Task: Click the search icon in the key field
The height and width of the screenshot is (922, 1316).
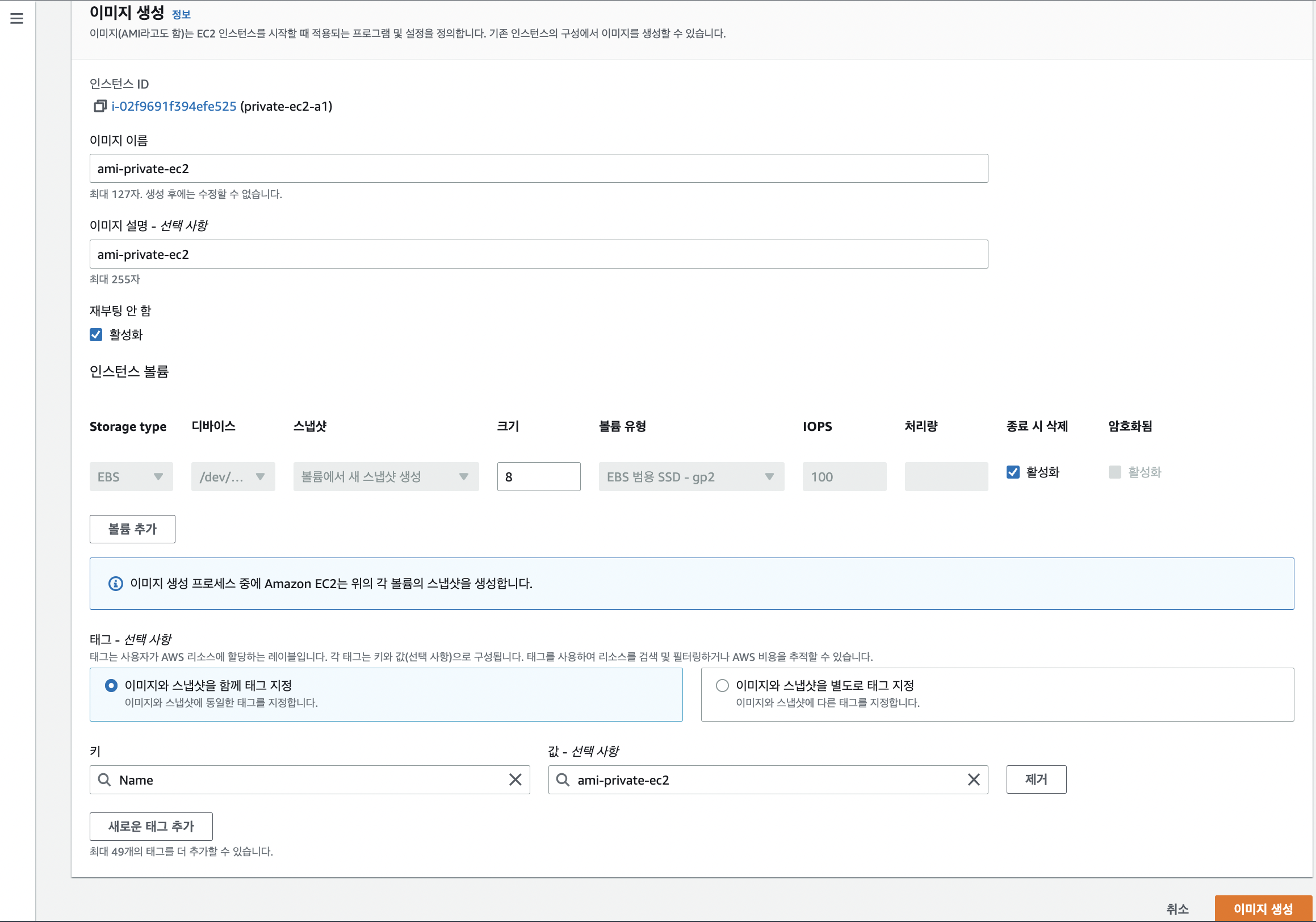Action: pos(104,779)
